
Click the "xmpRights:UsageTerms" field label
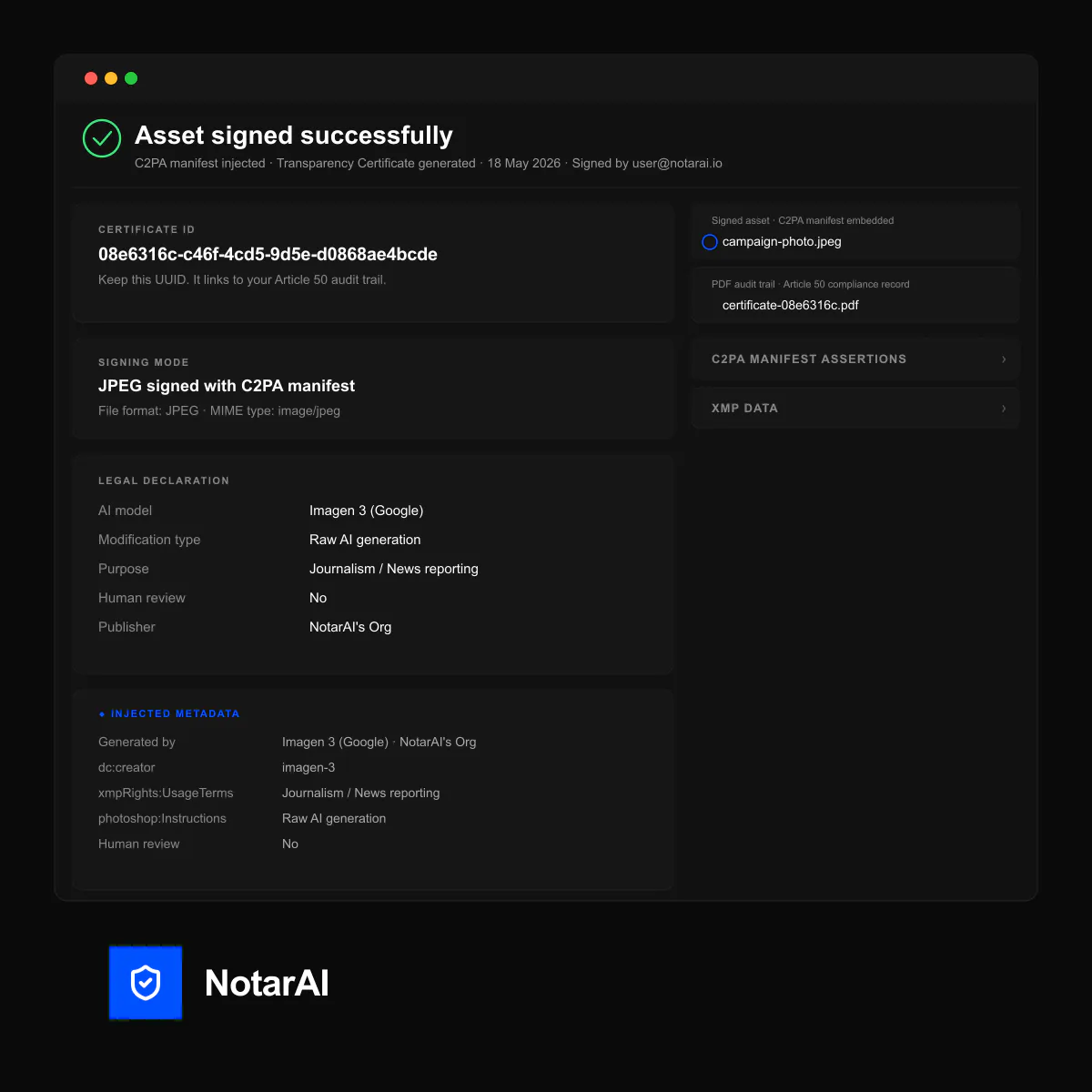click(166, 793)
